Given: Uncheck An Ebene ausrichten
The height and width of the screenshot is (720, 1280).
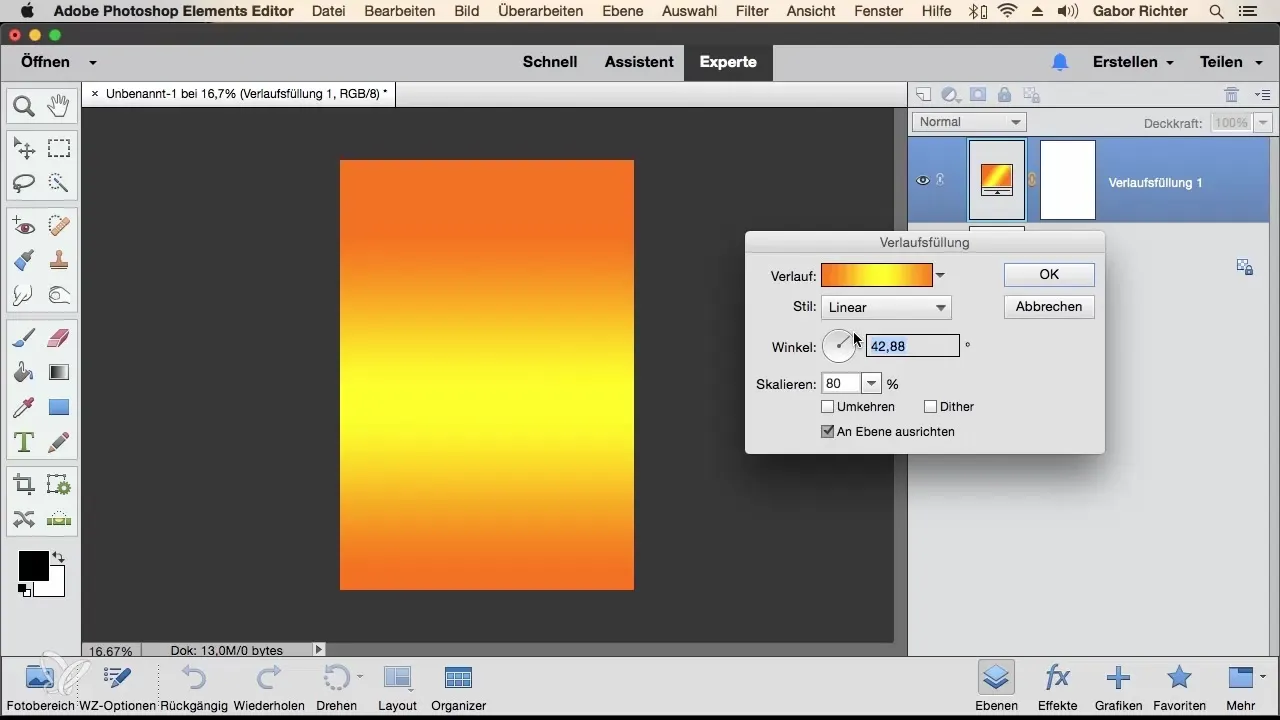Looking at the screenshot, I should (x=828, y=432).
